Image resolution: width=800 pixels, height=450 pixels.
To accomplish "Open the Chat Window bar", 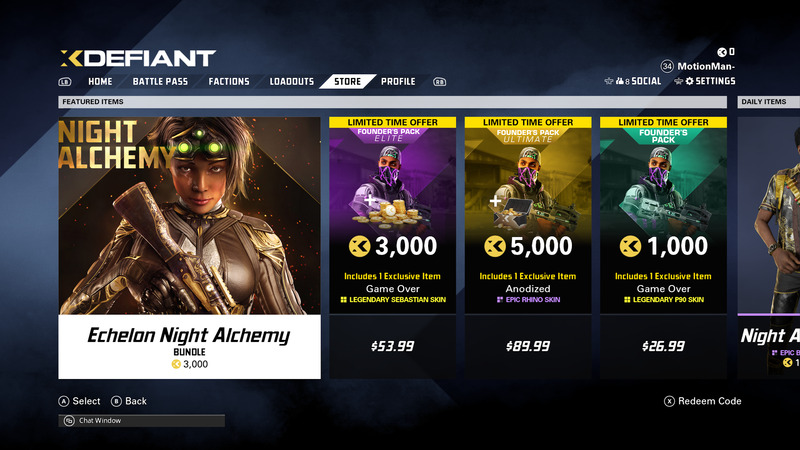I will pyautogui.click(x=141, y=421).
